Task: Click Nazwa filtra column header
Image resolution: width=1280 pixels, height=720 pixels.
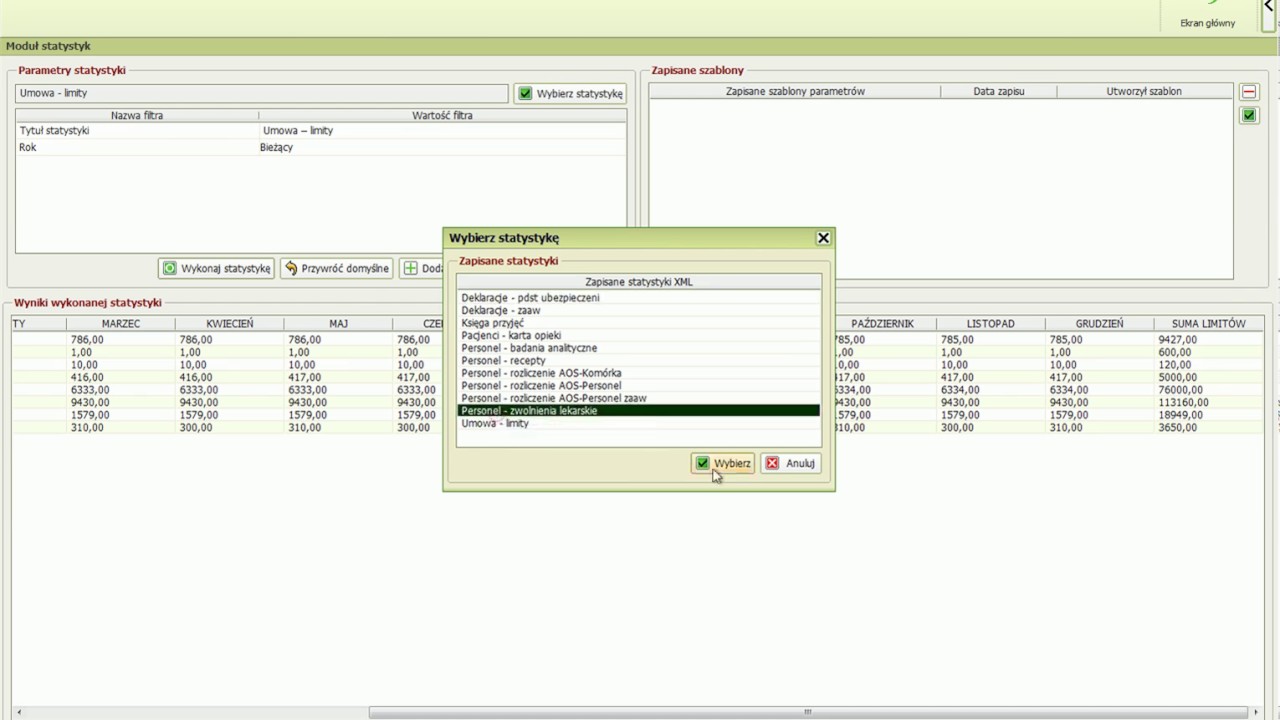Action: 137,116
